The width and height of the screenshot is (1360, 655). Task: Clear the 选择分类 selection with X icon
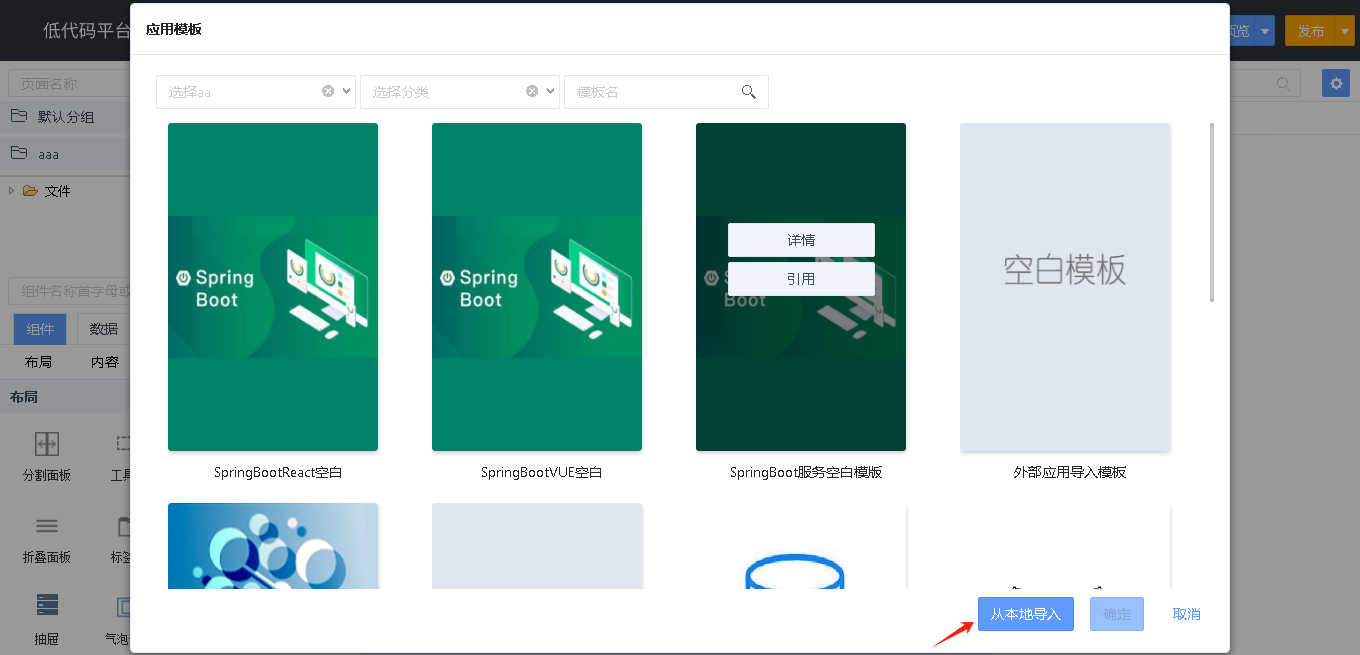pyautogui.click(x=532, y=91)
